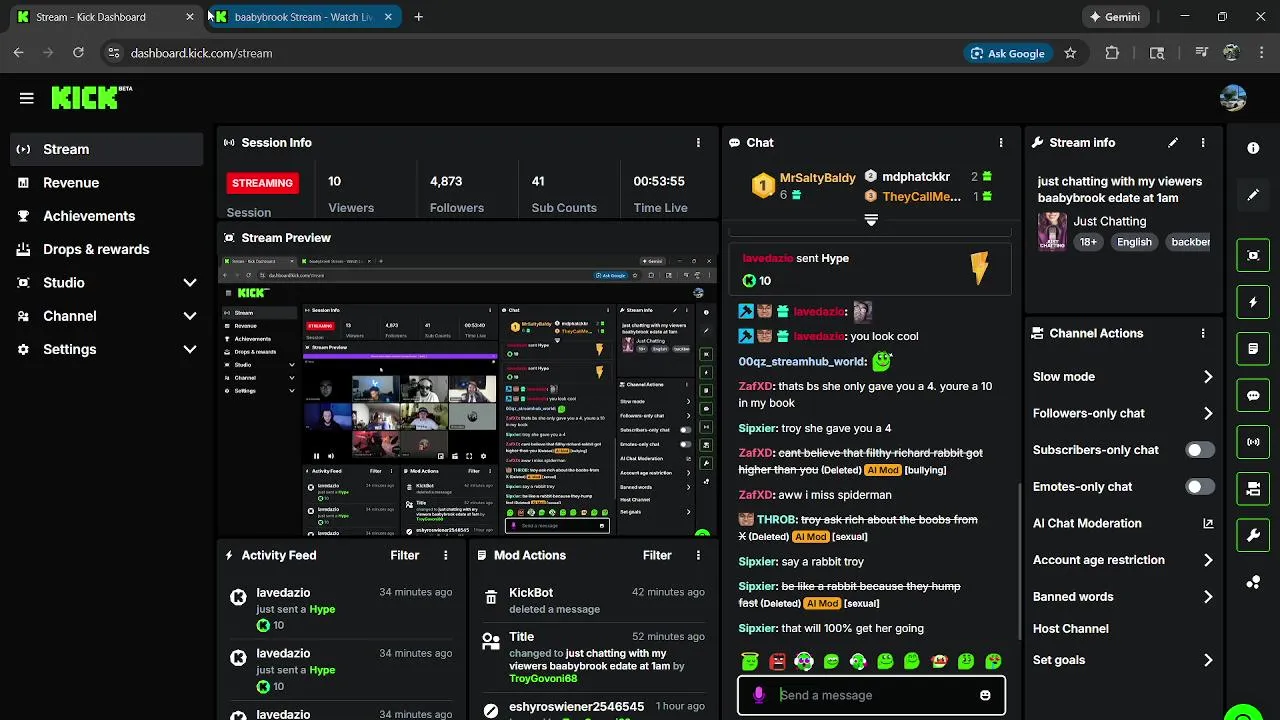The width and height of the screenshot is (1280, 720).
Task: Open Gemini from the browser title bar
Action: pos(1115,17)
